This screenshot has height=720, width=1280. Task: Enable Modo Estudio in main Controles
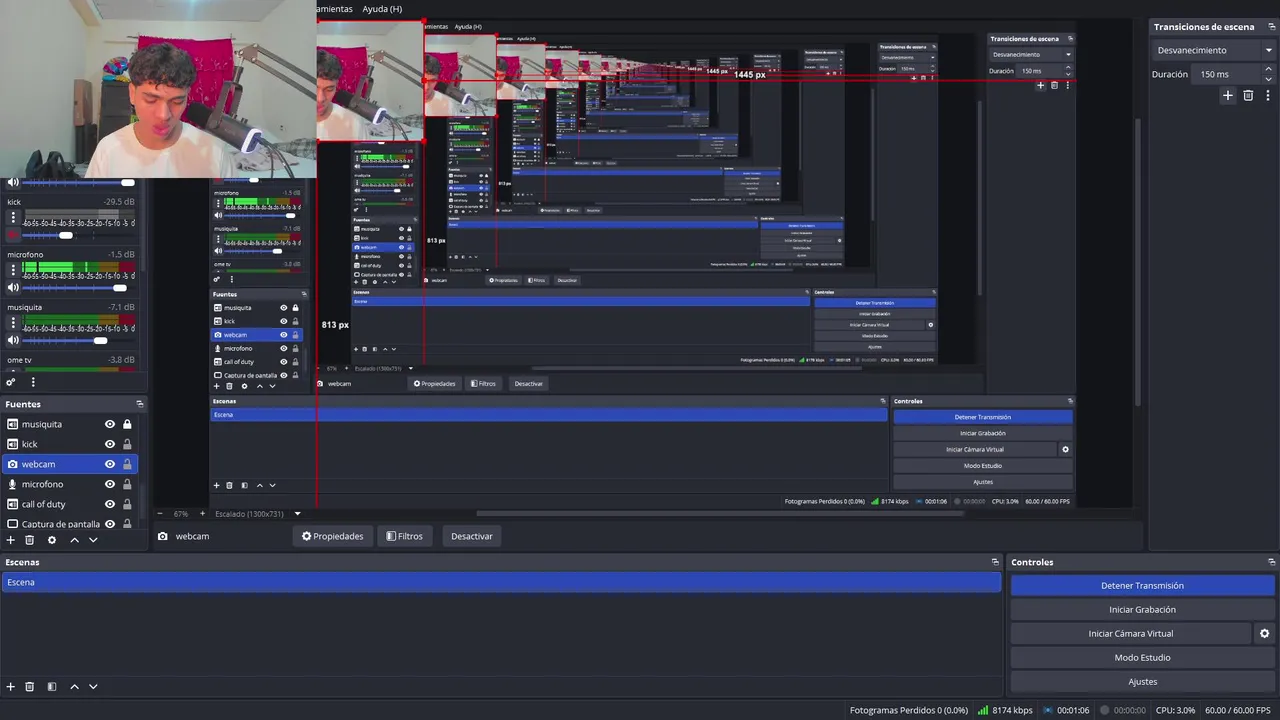pos(1142,657)
